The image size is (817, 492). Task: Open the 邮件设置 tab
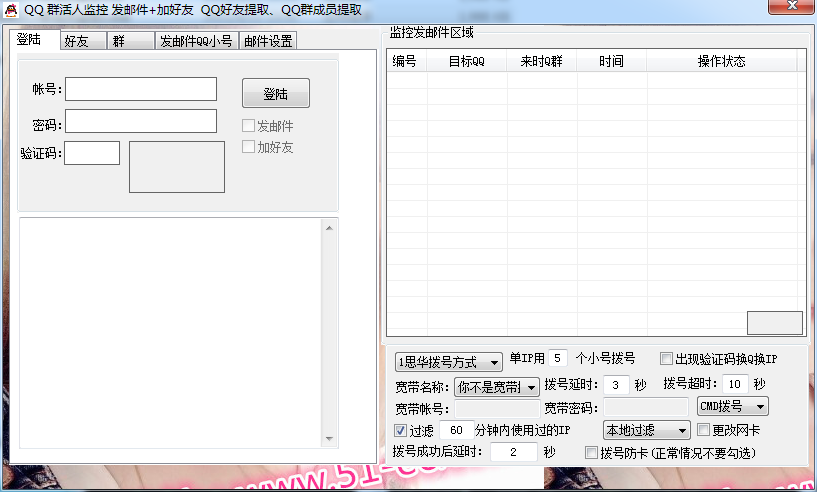[268, 41]
